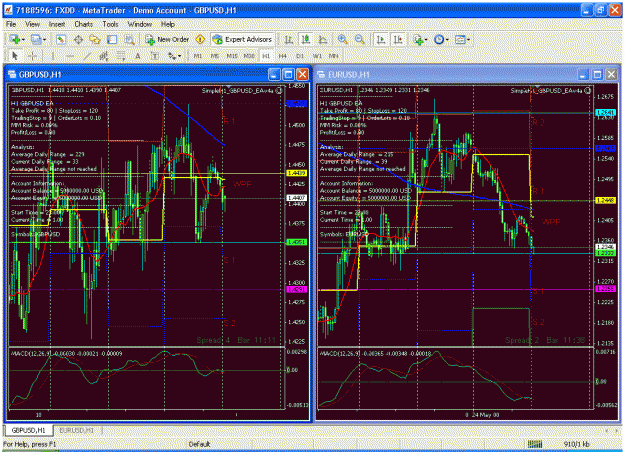Select the text label tool
This screenshot has width=625, height=452.
click(155, 56)
